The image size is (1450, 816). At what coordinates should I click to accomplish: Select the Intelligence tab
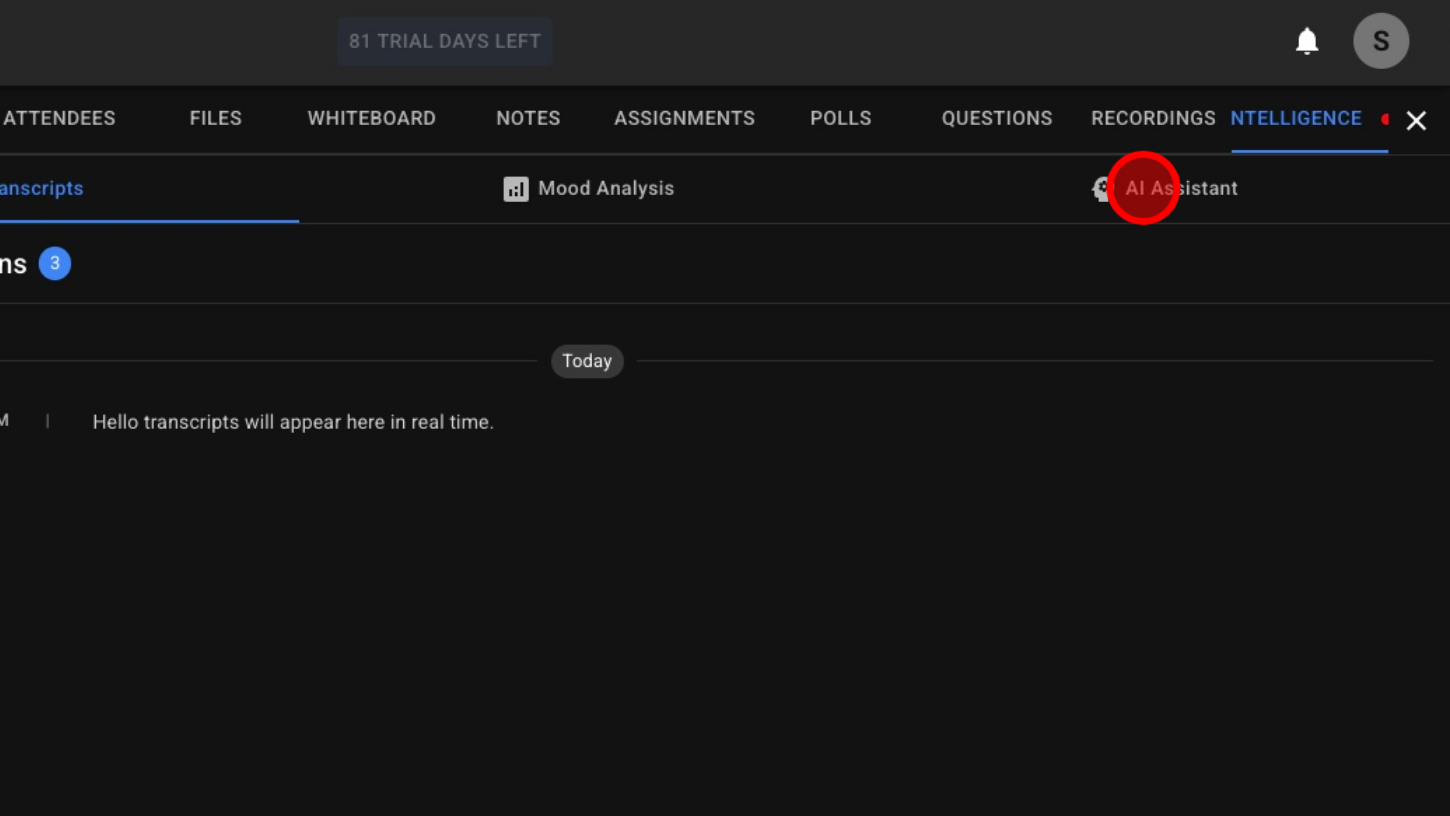1296,118
